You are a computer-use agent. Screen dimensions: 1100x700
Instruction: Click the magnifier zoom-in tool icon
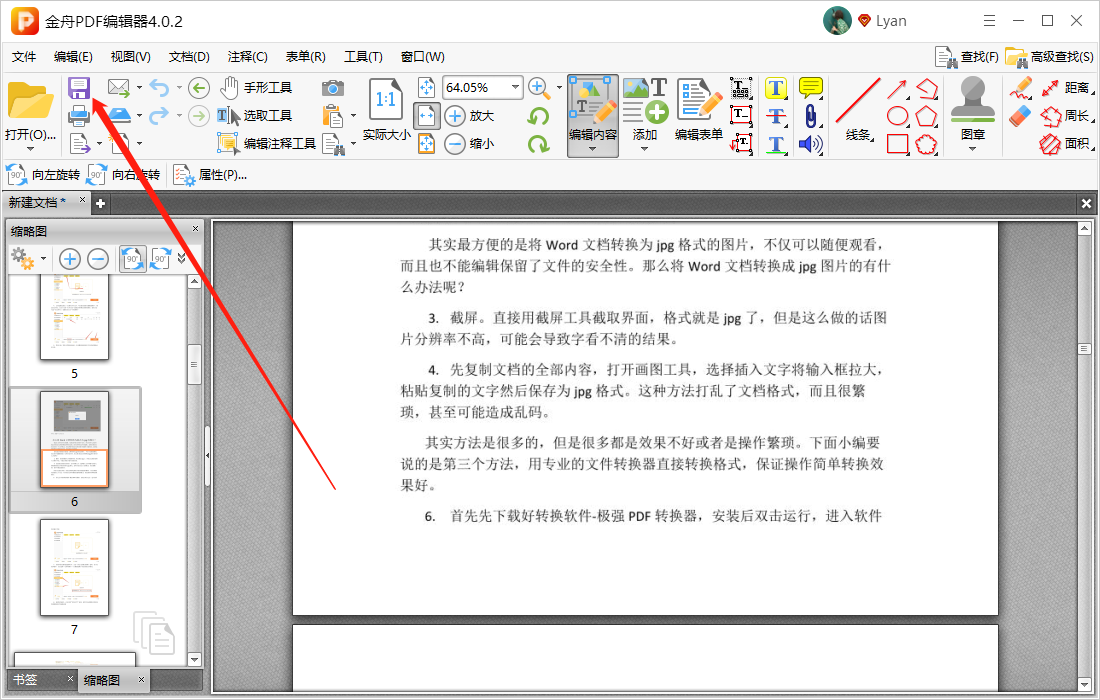pos(538,88)
